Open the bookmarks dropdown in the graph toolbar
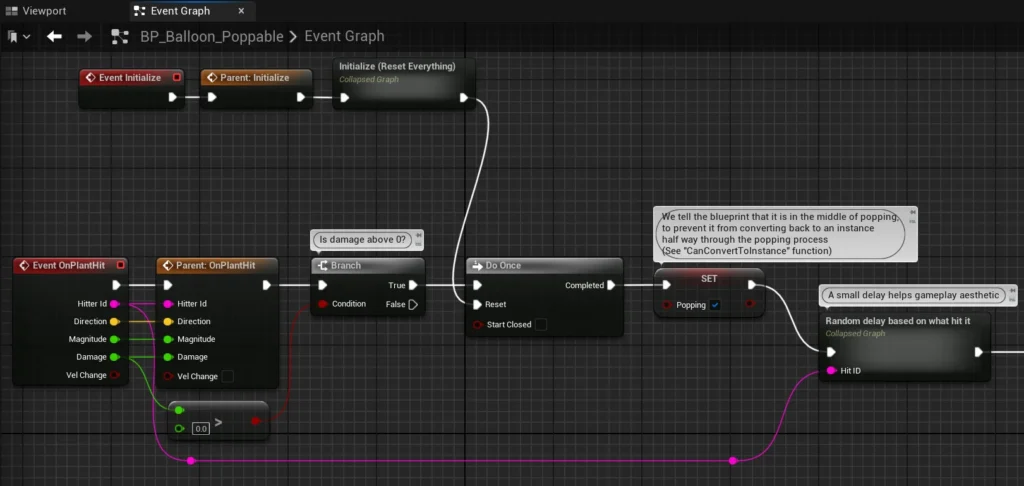The width and height of the screenshot is (1024, 486). (18, 36)
